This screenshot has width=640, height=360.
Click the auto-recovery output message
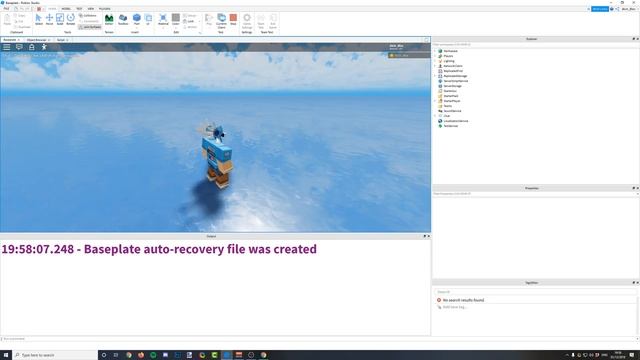click(159, 249)
